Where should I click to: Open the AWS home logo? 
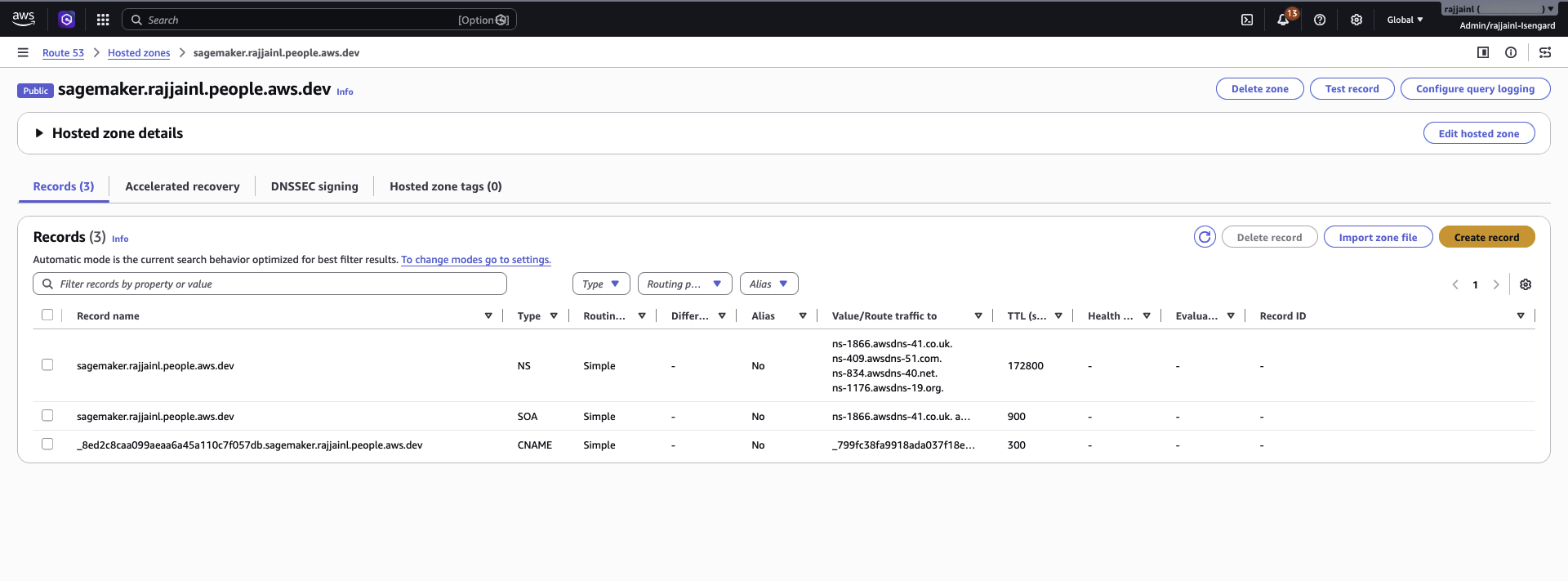24,19
